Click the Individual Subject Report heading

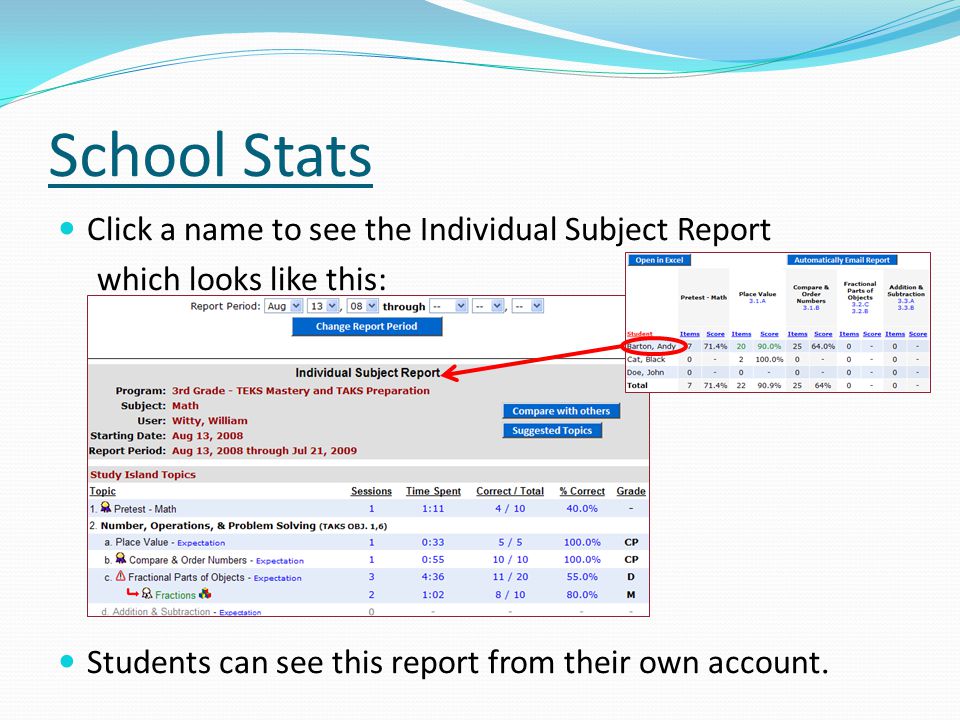(x=367, y=373)
